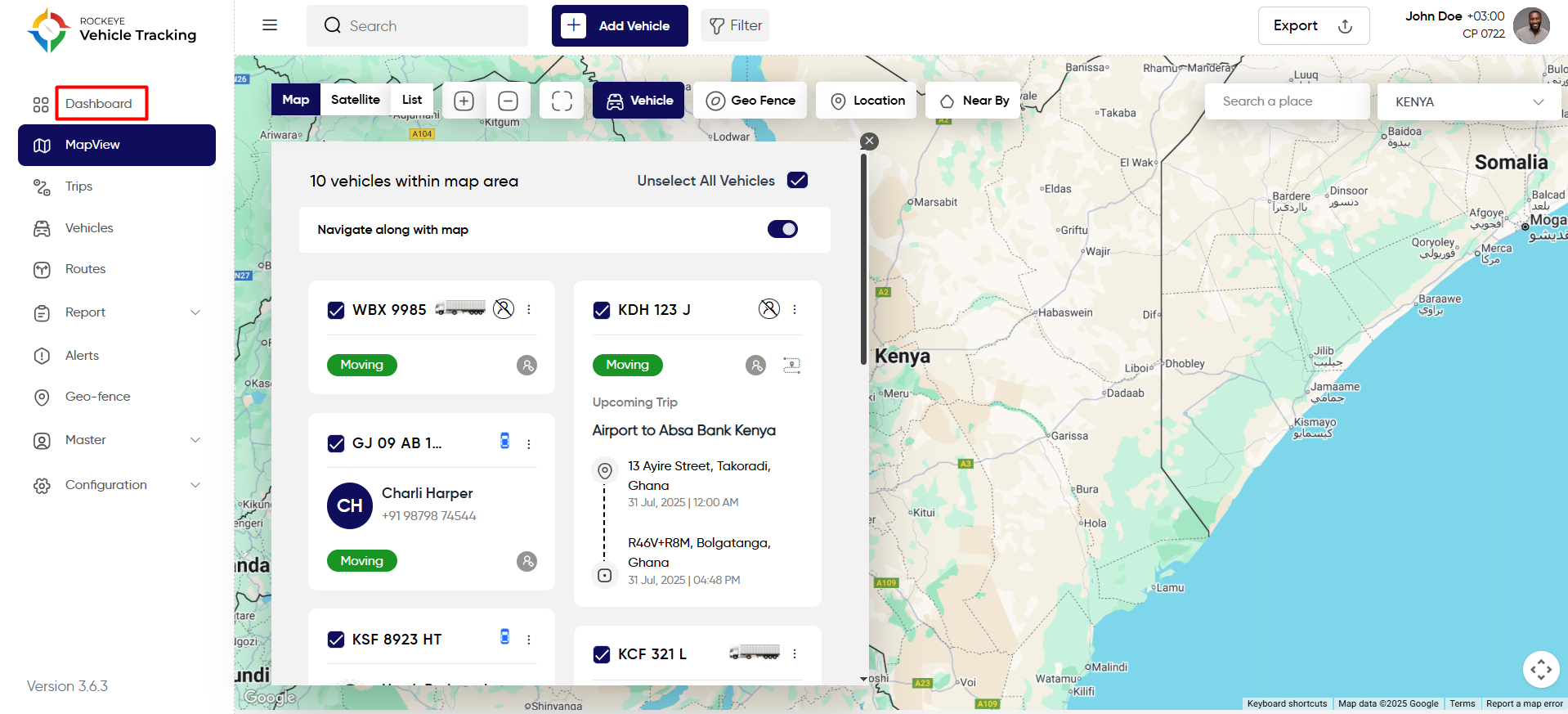This screenshot has width=1568, height=714.
Task: Open Dashboard in the sidebar
Action: click(99, 103)
